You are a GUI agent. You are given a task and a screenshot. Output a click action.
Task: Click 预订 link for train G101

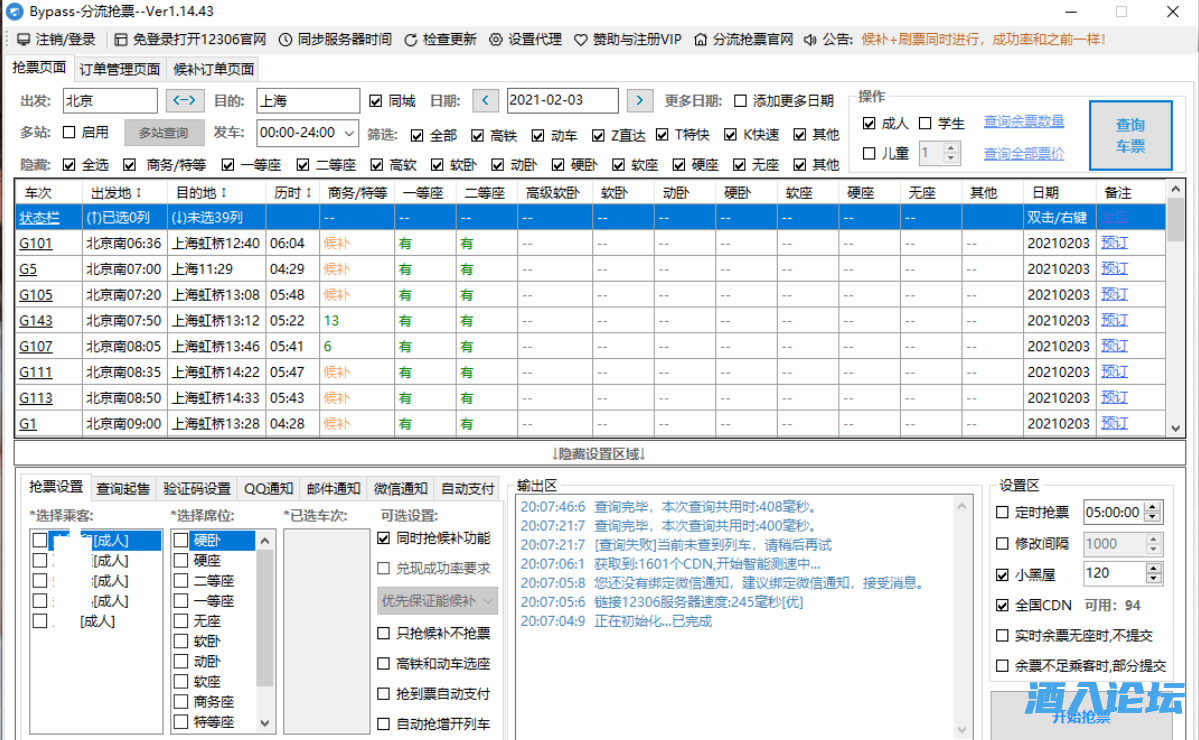tap(1114, 243)
